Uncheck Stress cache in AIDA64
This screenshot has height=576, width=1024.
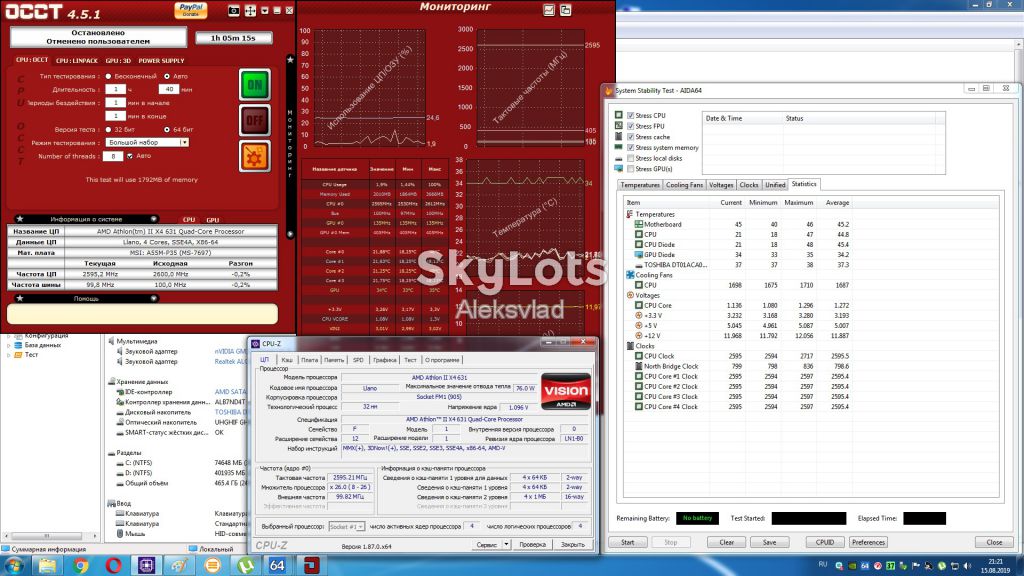click(630, 137)
